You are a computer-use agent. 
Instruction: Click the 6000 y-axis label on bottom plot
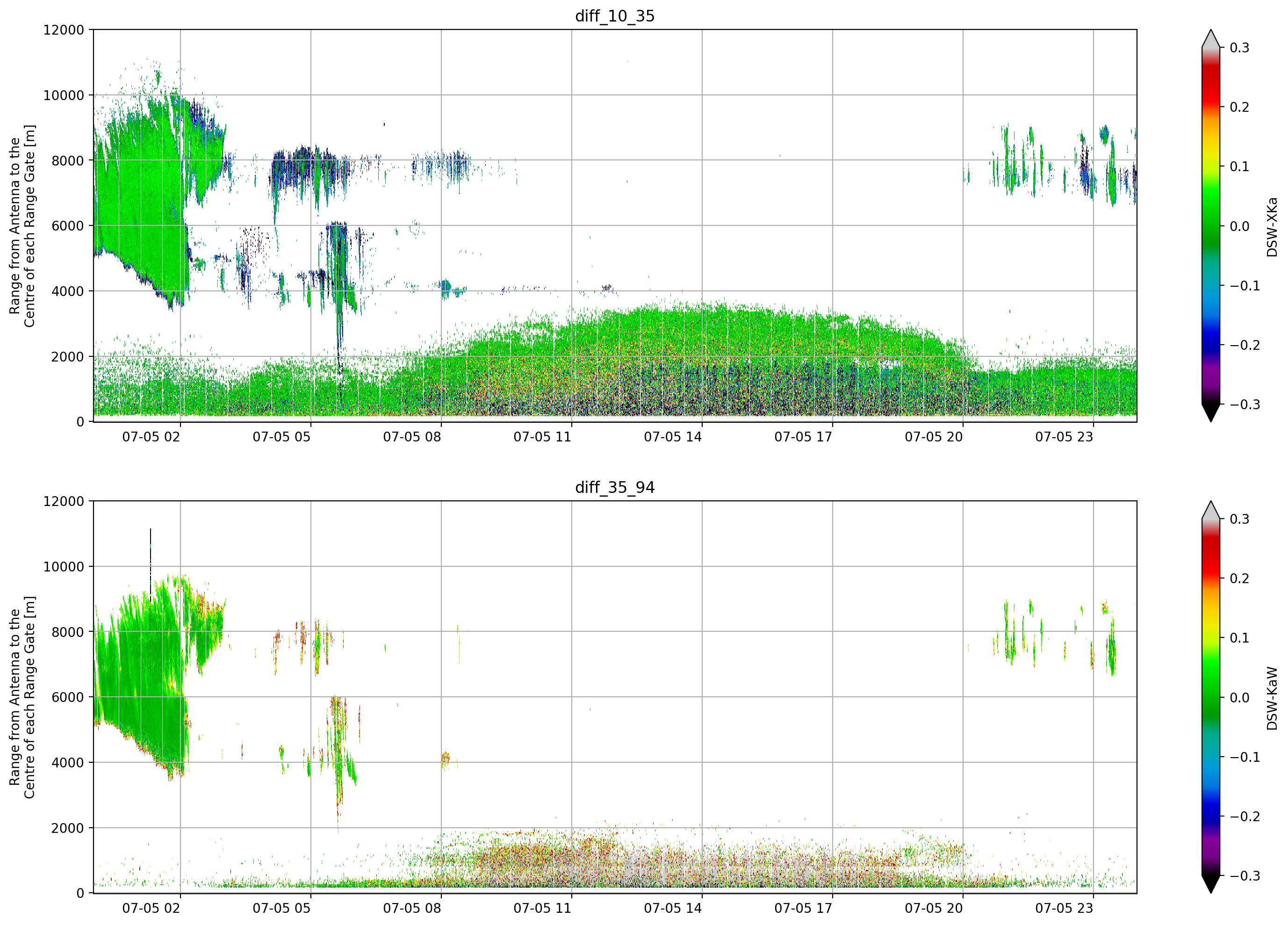click(68, 697)
